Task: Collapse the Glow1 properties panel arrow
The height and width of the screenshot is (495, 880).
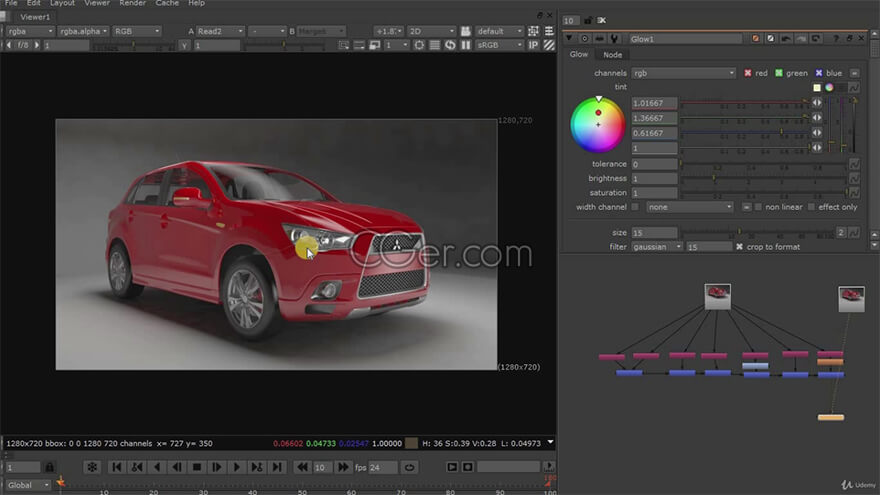Action: click(569, 38)
